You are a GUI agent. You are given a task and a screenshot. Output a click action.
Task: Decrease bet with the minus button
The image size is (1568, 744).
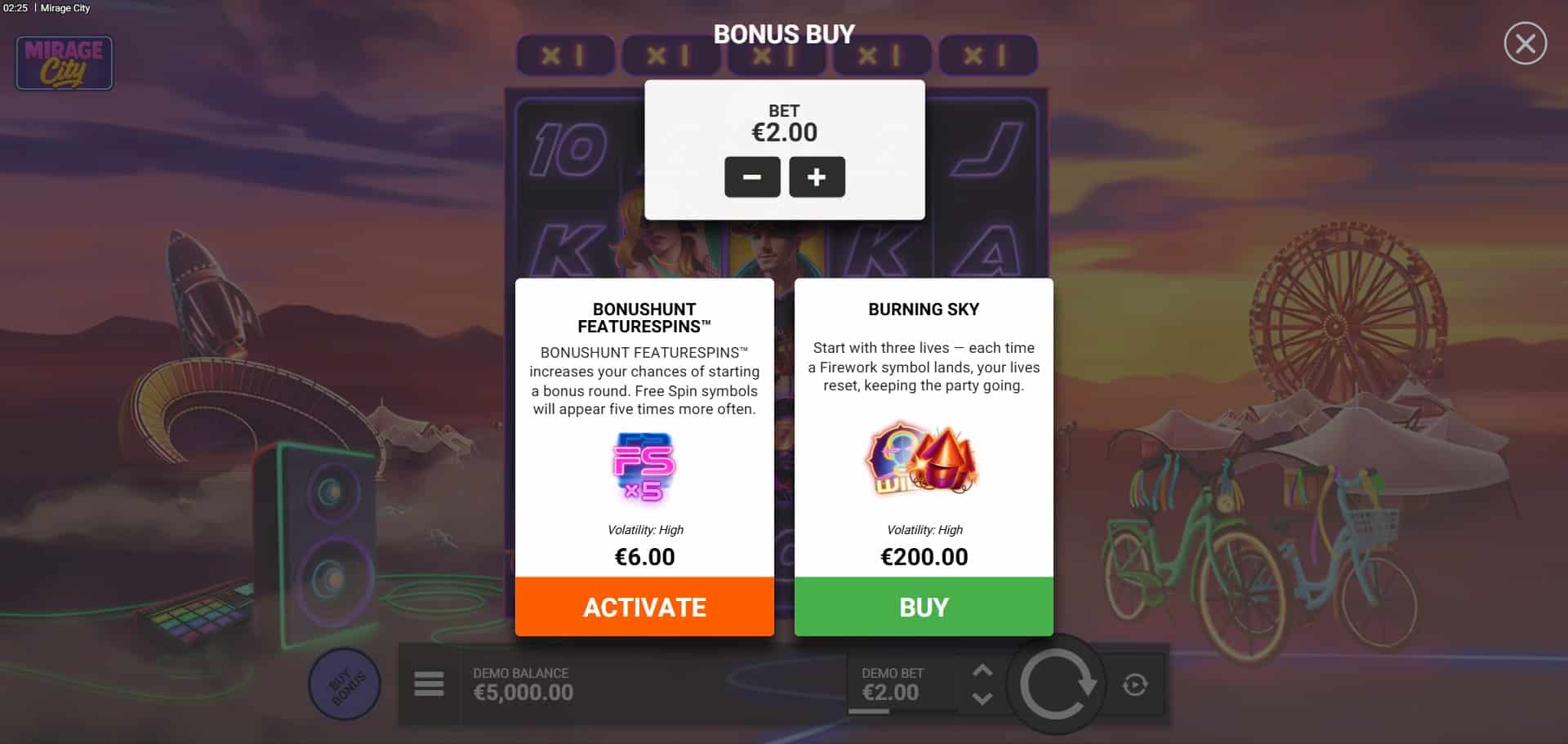(752, 177)
